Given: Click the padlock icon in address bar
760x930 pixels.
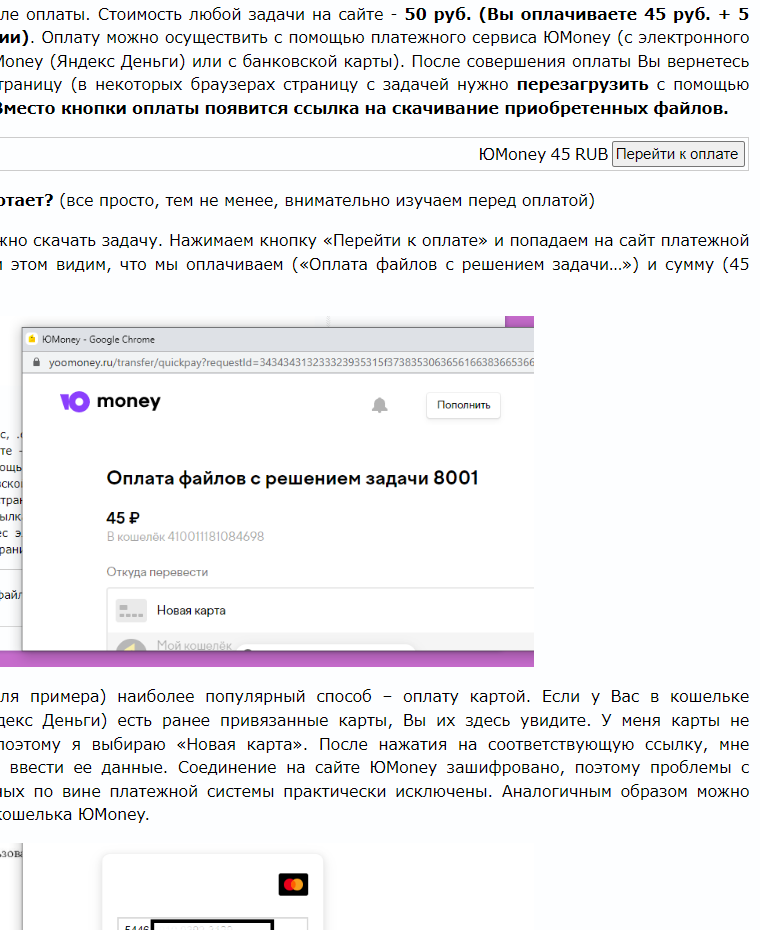Looking at the screenshot, I should pyautogui.click(x=36, y=362).
